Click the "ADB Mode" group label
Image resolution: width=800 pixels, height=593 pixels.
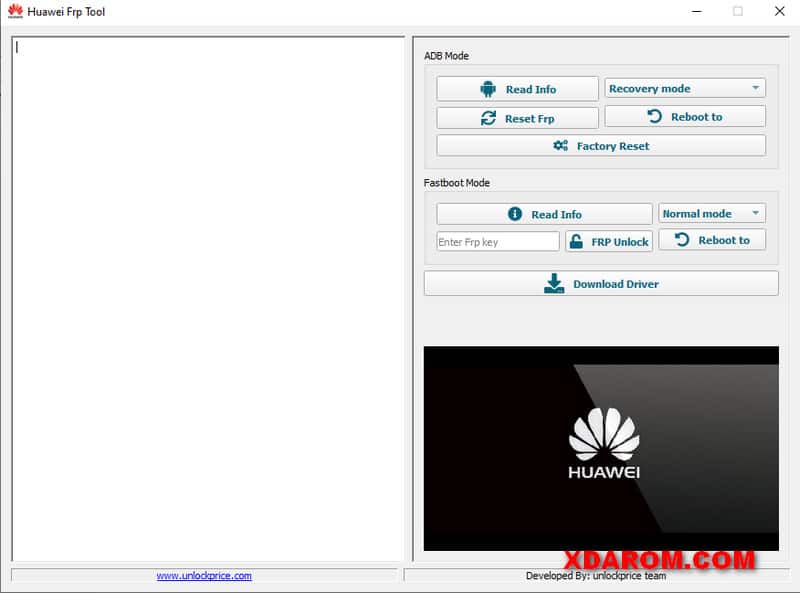point(446,56)
